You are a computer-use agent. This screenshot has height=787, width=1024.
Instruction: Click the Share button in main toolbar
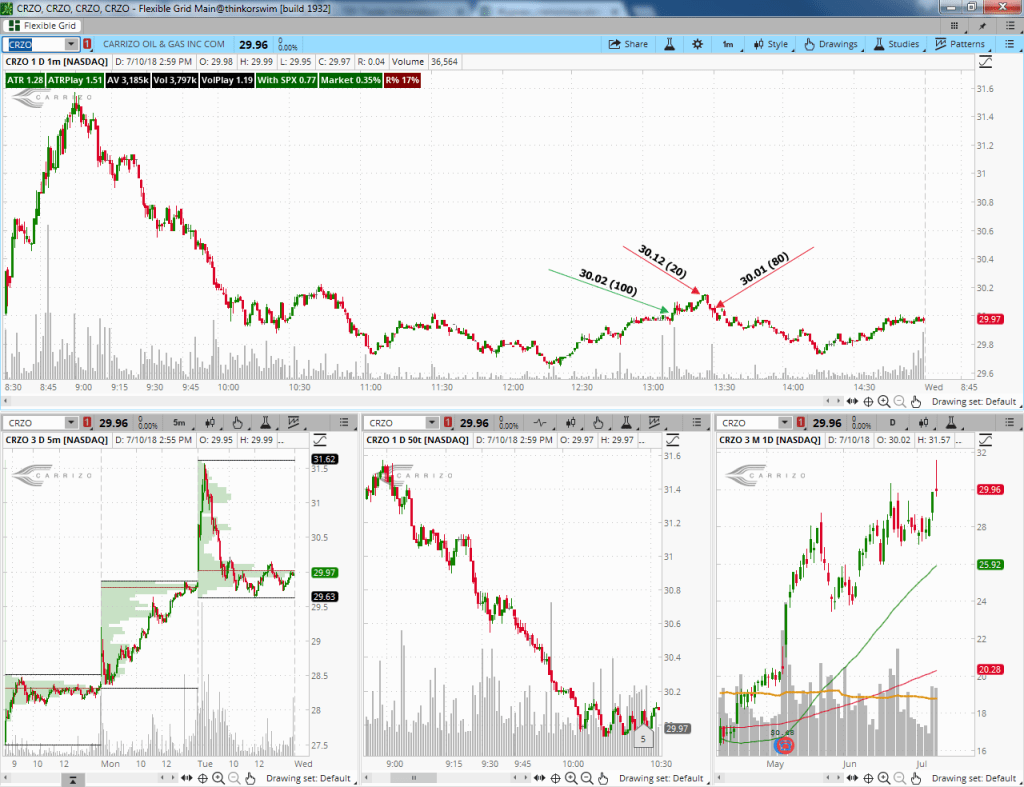[628, 44]
